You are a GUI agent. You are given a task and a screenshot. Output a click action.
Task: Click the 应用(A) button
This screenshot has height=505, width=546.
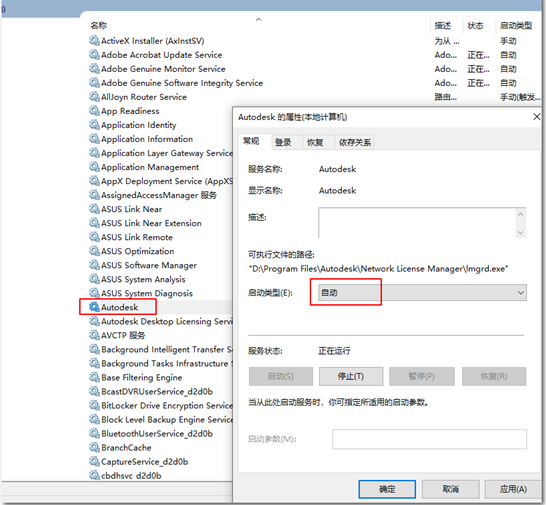514,489
